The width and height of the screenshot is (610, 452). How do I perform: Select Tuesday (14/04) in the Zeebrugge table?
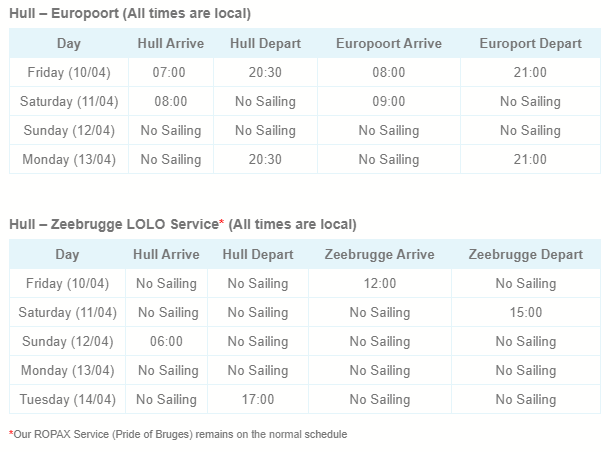tap(68, 399)
